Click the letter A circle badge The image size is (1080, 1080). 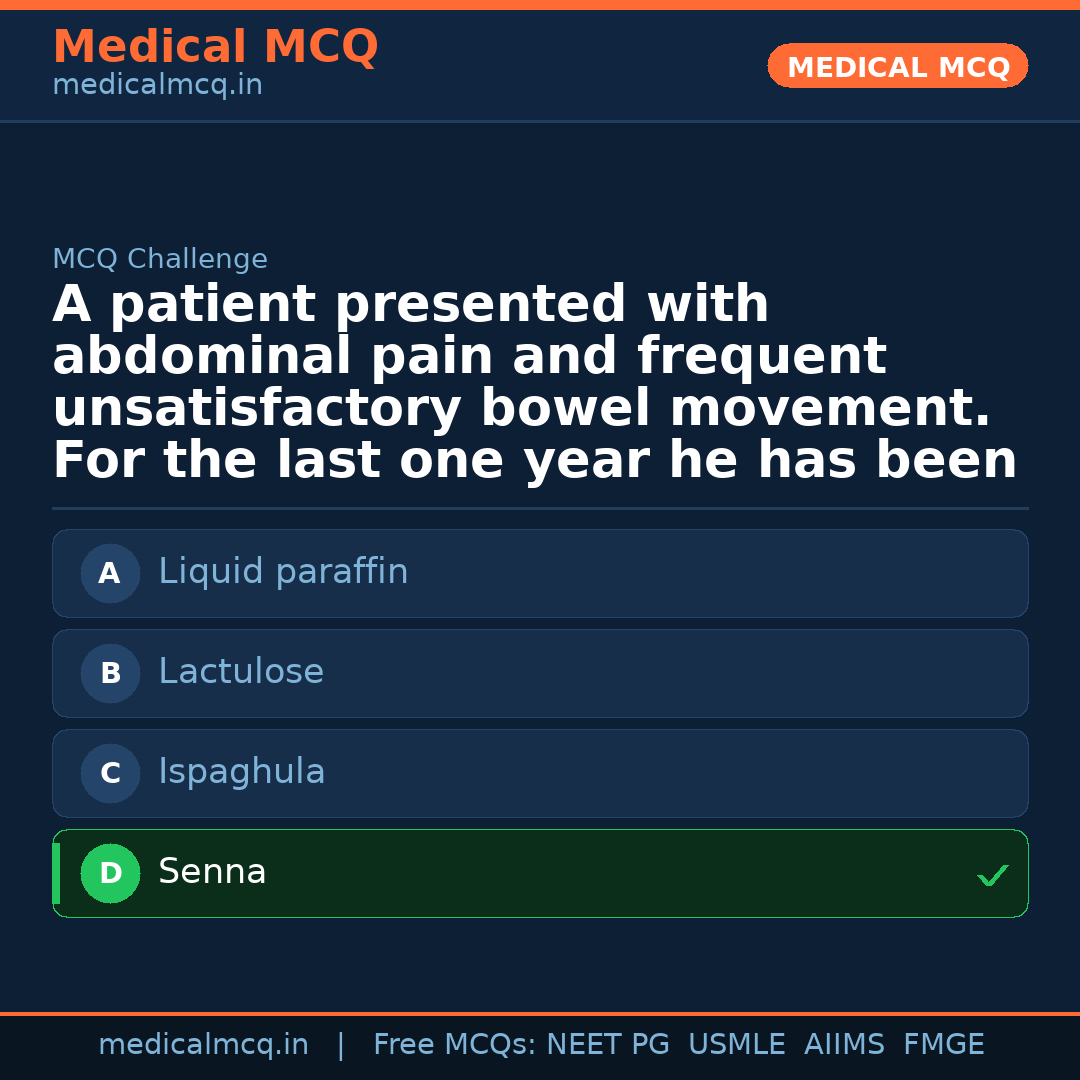coord(110,574)
